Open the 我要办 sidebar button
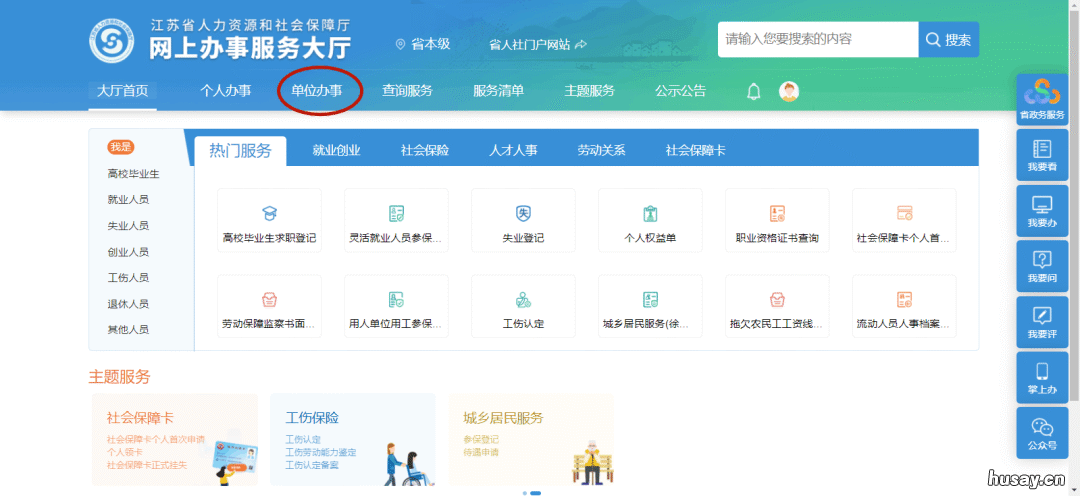This screenshot has width=1080, height=496. pos(1042,211)
